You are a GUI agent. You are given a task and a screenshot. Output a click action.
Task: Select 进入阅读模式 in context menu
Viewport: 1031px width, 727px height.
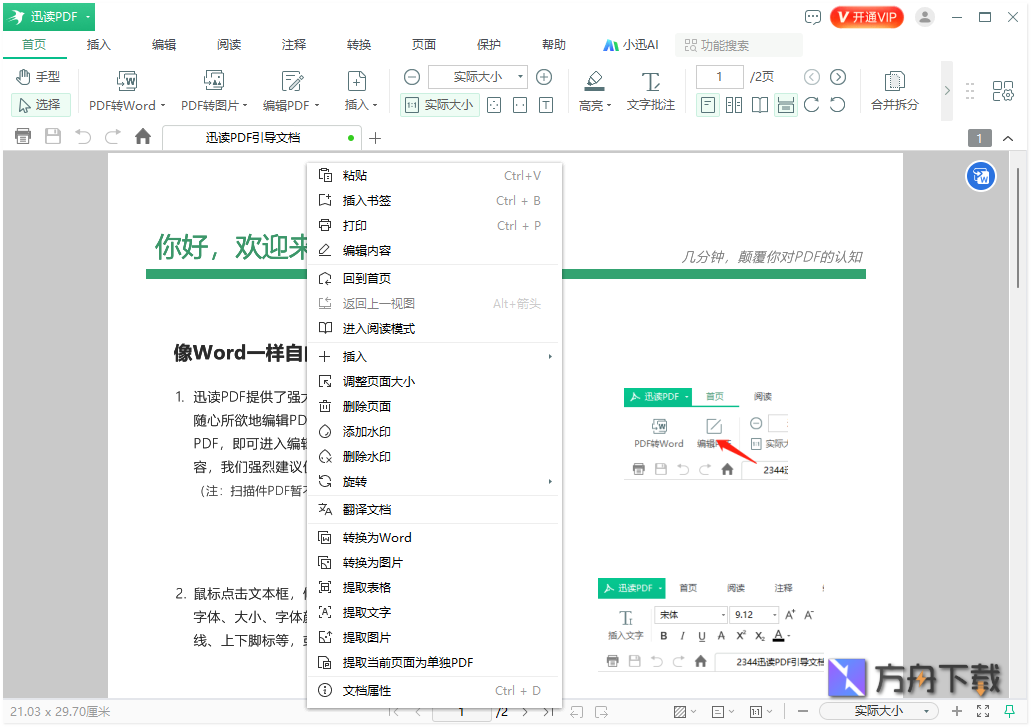(434, 328)
